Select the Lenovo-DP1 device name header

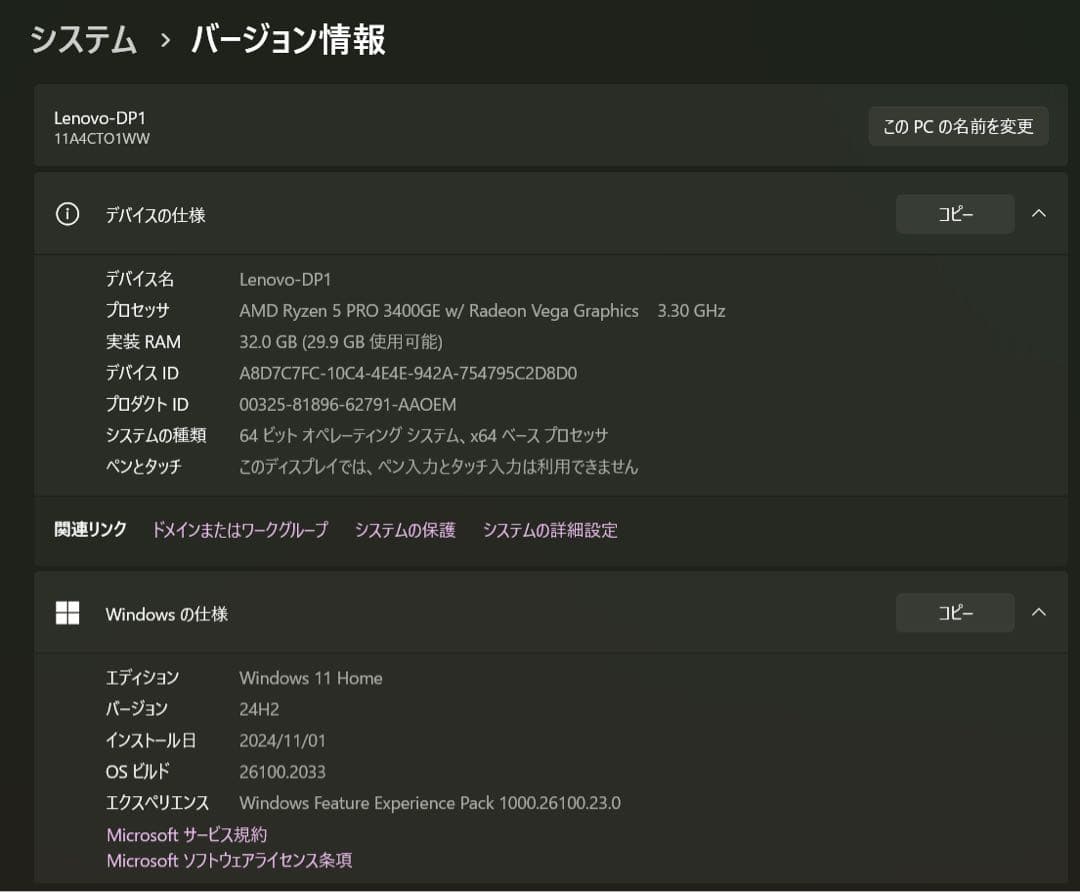point(97,118)
